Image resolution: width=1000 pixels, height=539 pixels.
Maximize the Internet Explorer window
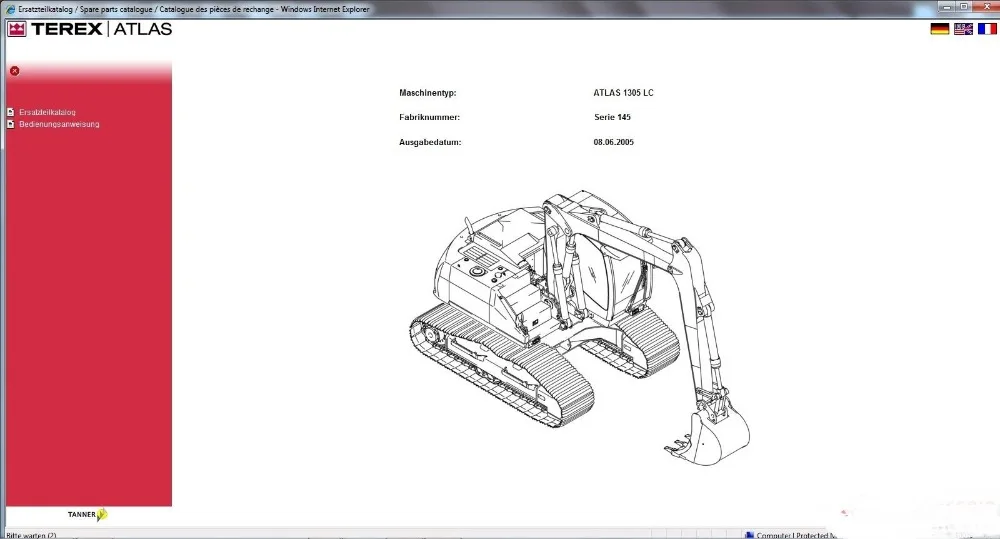pos(964,7)
